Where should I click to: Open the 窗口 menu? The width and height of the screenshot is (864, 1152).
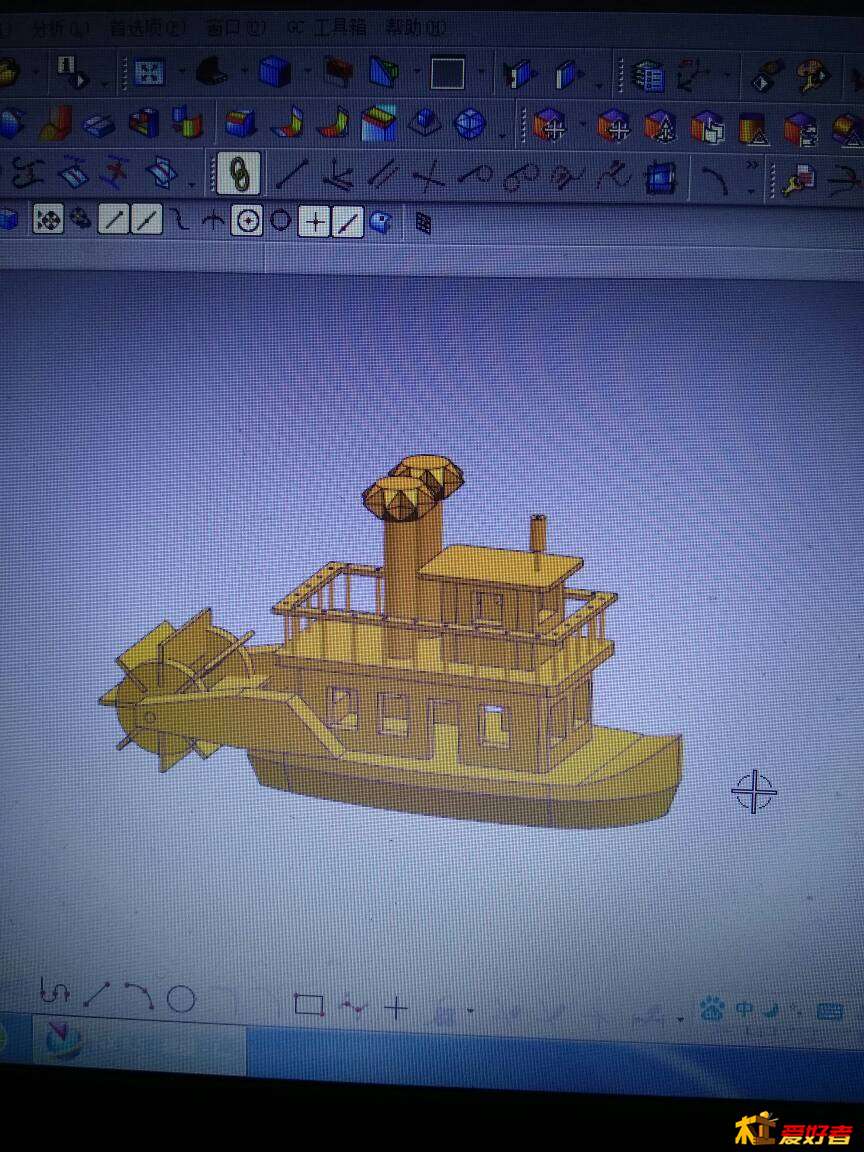point(235,29)
